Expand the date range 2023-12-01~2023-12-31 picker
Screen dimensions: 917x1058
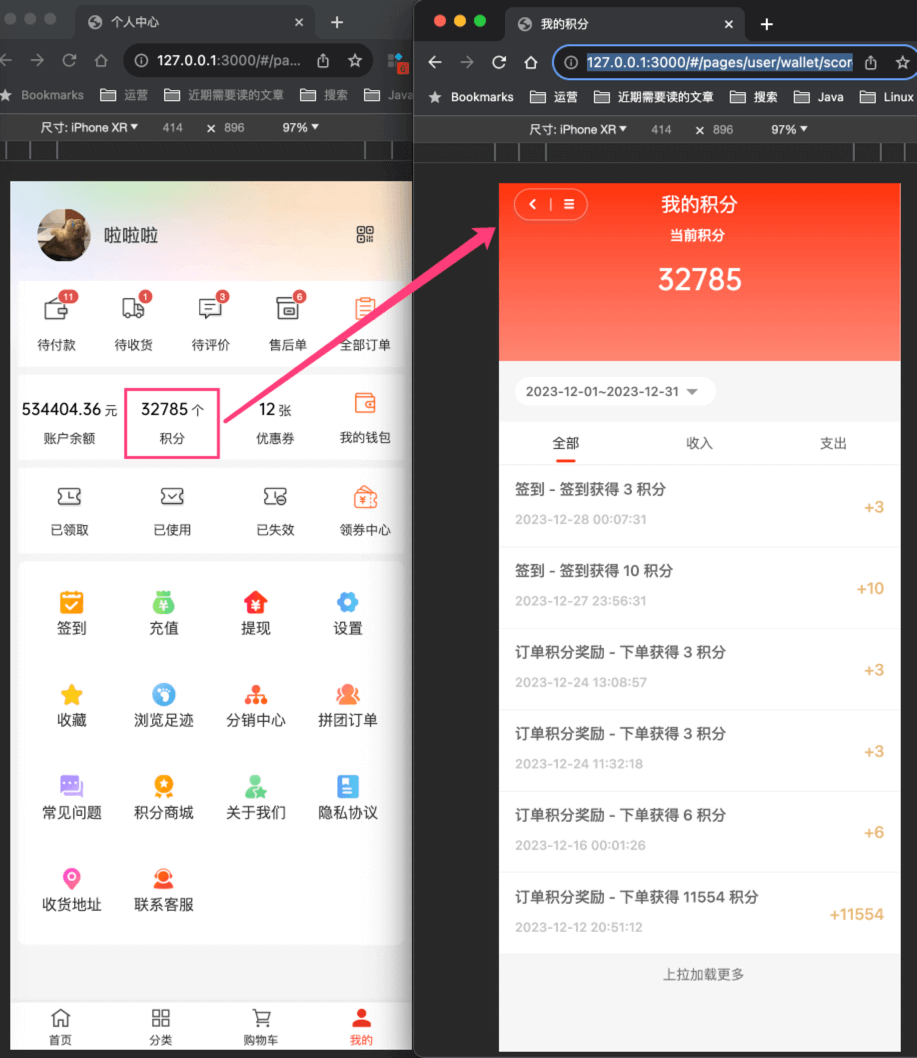point(614,392)
